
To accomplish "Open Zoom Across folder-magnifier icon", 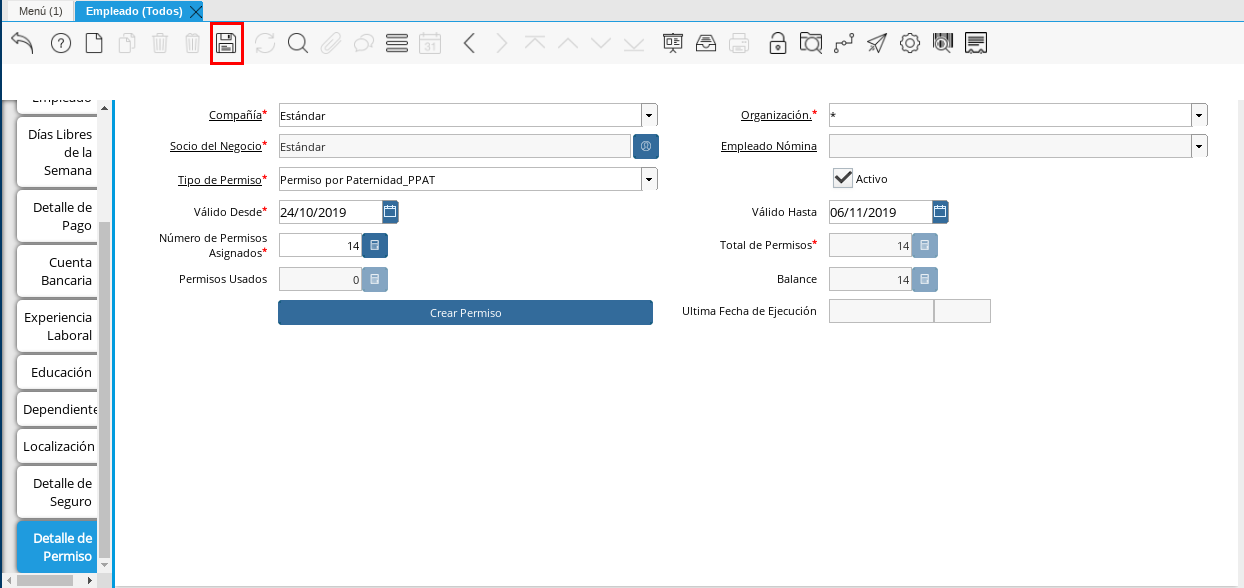I will [810, 43].
